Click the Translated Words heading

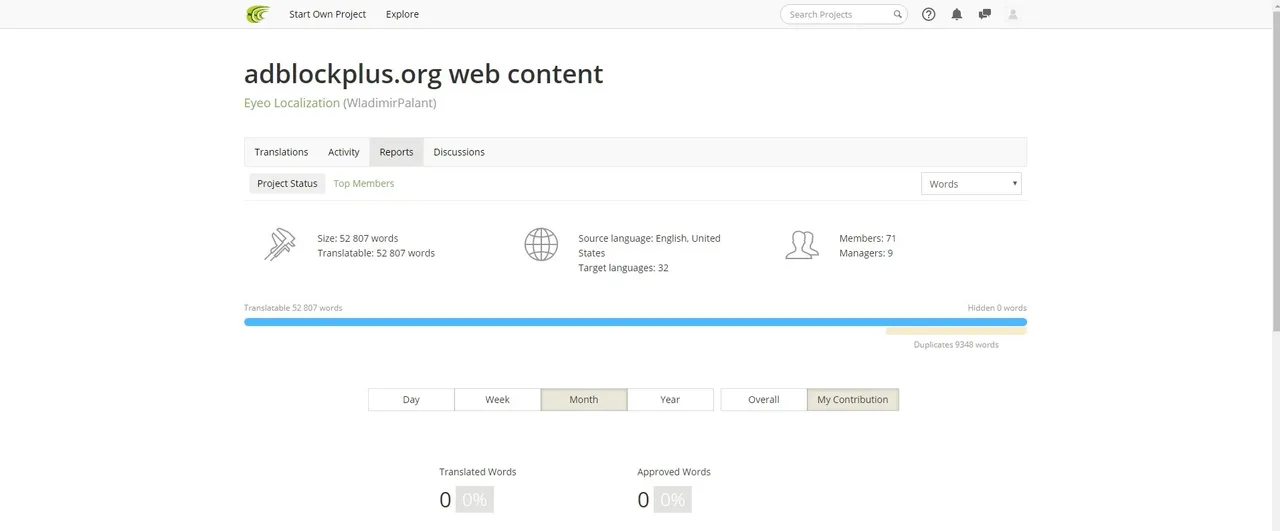(x=478, y=472)
